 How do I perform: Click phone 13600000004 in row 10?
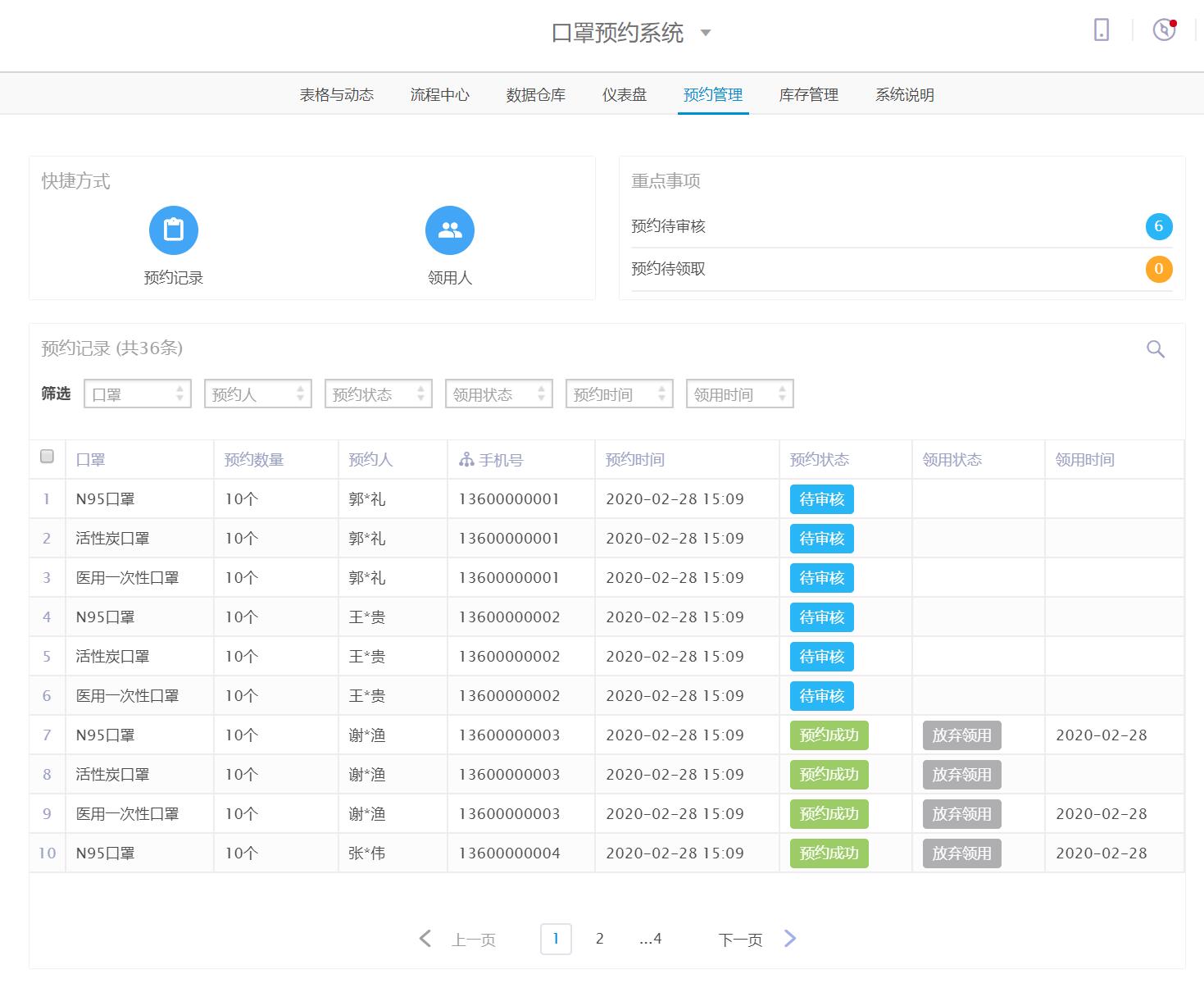pyautogui.click(x=510, y=853)
